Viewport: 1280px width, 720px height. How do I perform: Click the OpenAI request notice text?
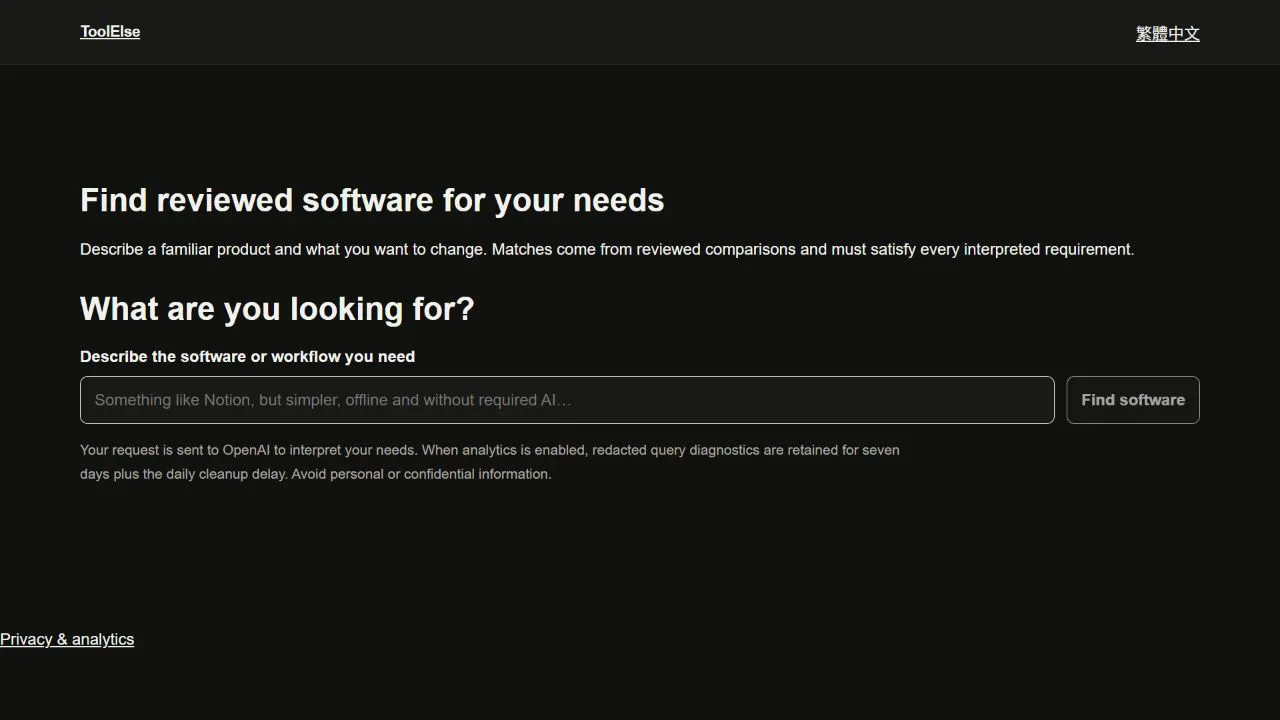pos(490,462)
